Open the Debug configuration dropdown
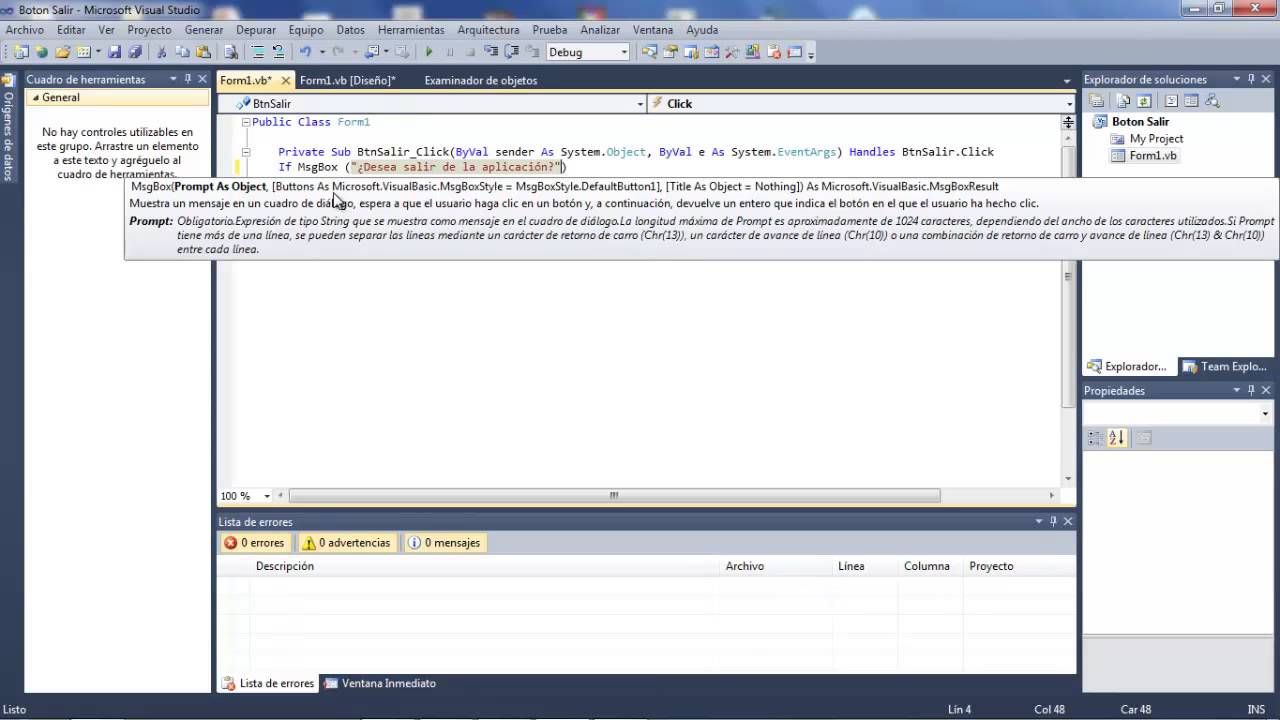This screenshot has width=1280, height=720. [588, 52]
